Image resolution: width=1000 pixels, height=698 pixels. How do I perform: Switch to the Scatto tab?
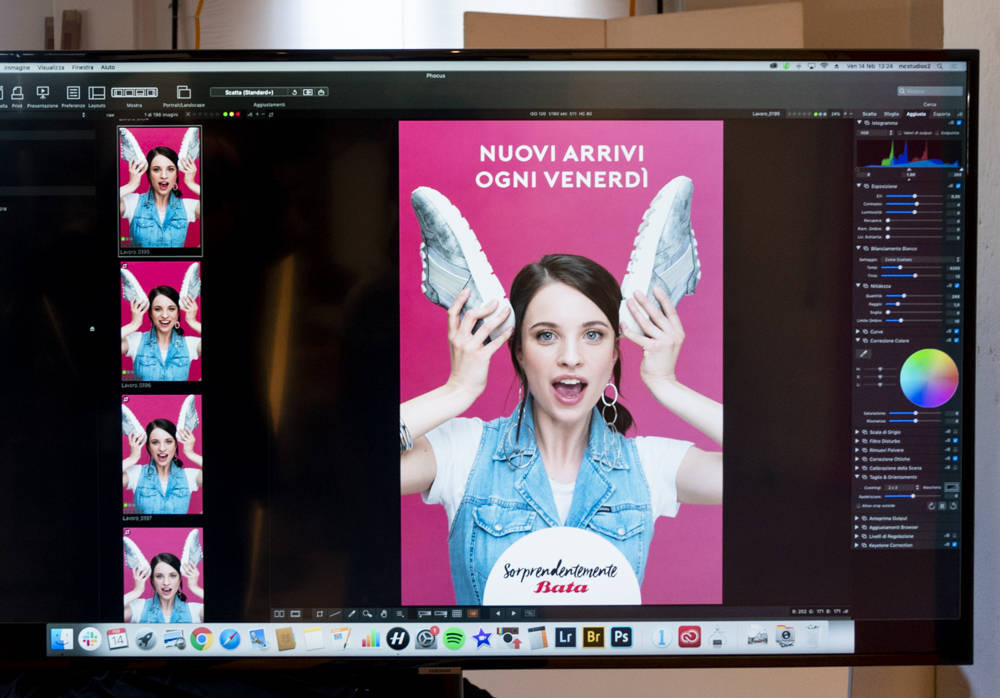point(868,114)
